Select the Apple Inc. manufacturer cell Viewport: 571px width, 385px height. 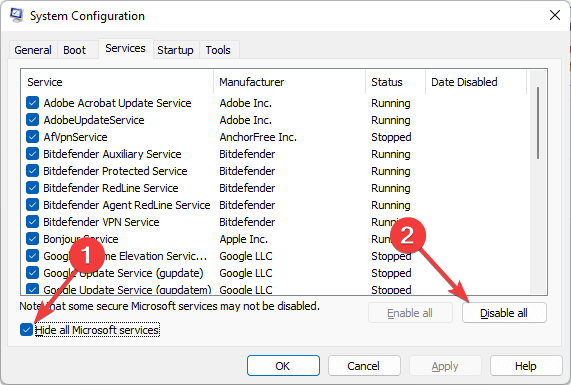(x=244, y=239)
